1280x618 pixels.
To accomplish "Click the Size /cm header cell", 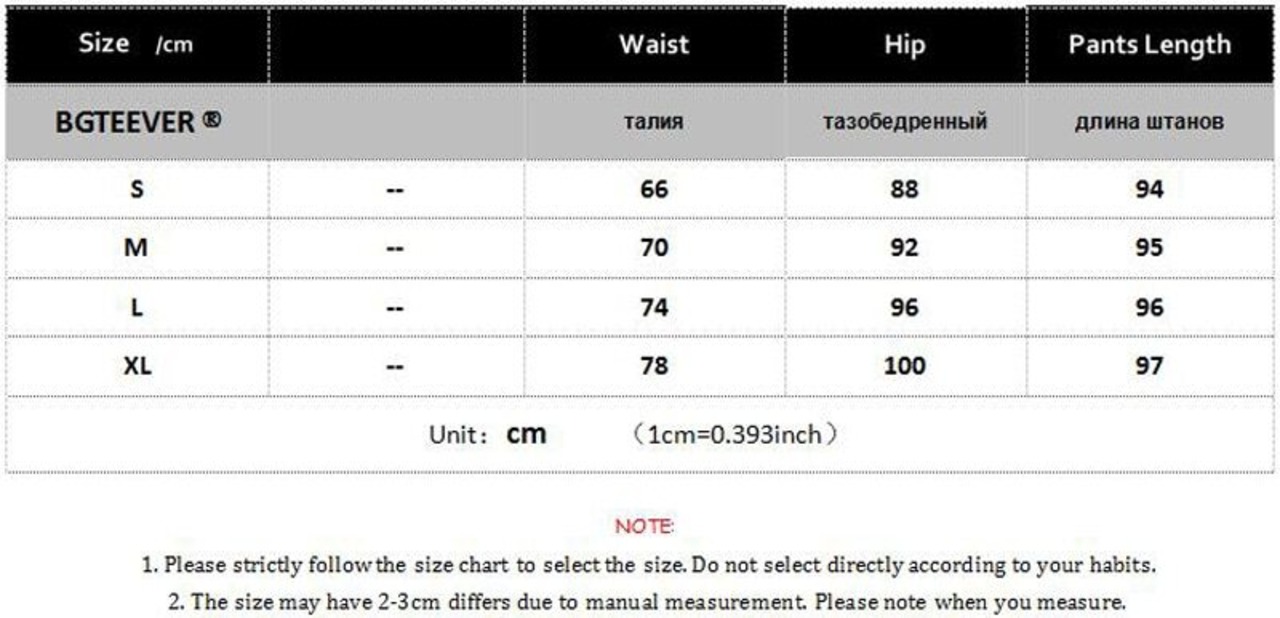I will [x=135, y=44].
